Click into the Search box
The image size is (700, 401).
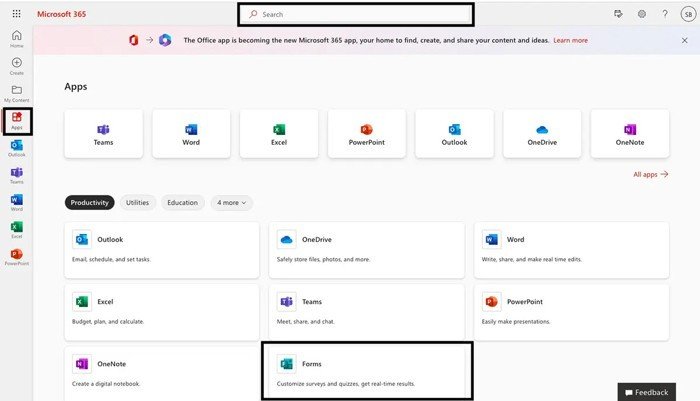click(355, 15)
